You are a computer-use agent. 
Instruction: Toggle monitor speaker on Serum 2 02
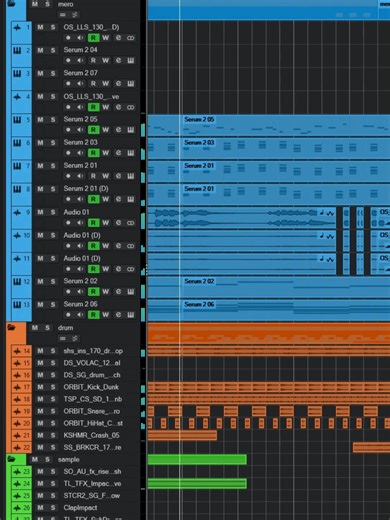click(80, 292)
